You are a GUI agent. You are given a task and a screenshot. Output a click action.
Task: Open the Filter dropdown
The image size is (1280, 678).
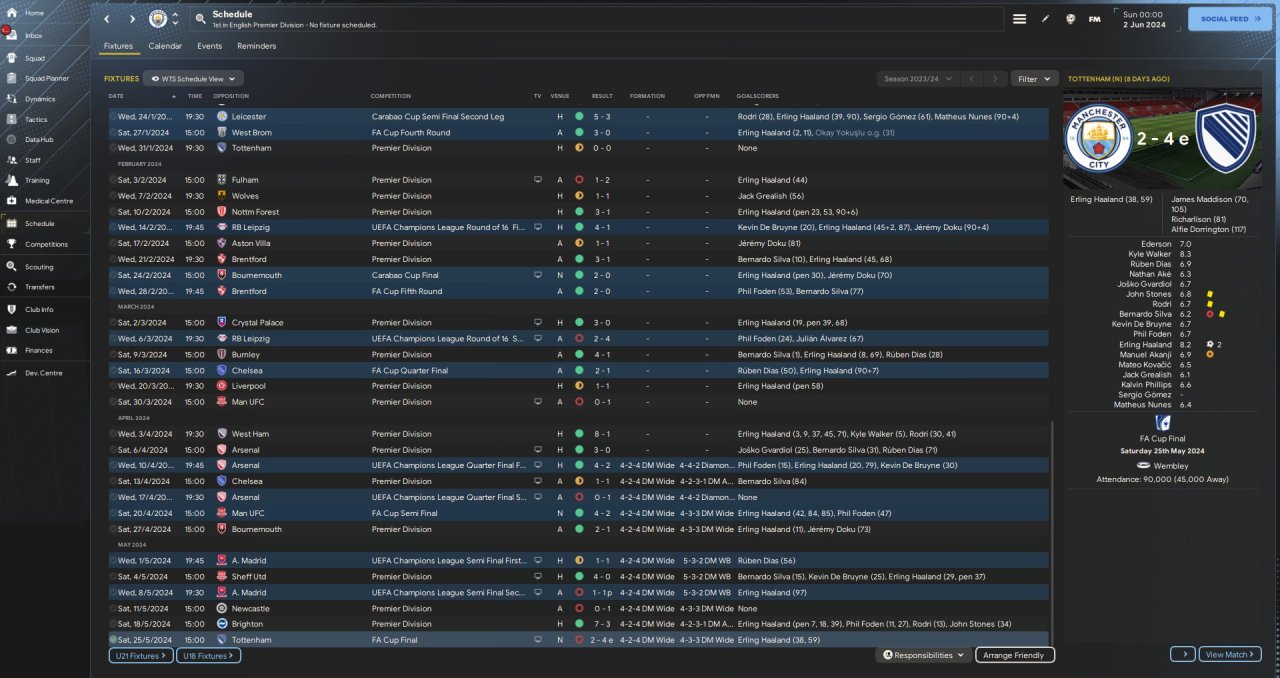[1034, 78]
